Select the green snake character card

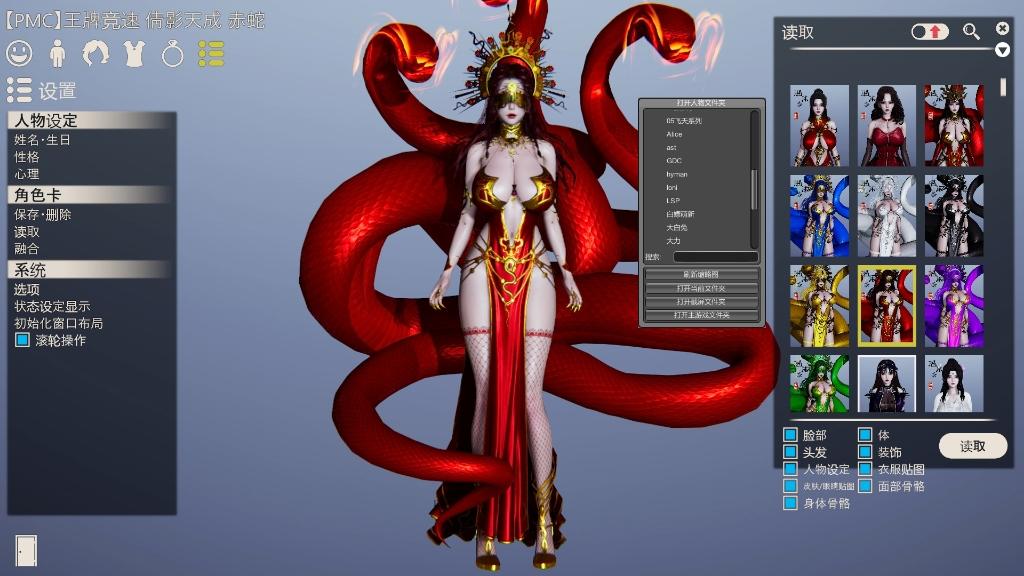819,383
